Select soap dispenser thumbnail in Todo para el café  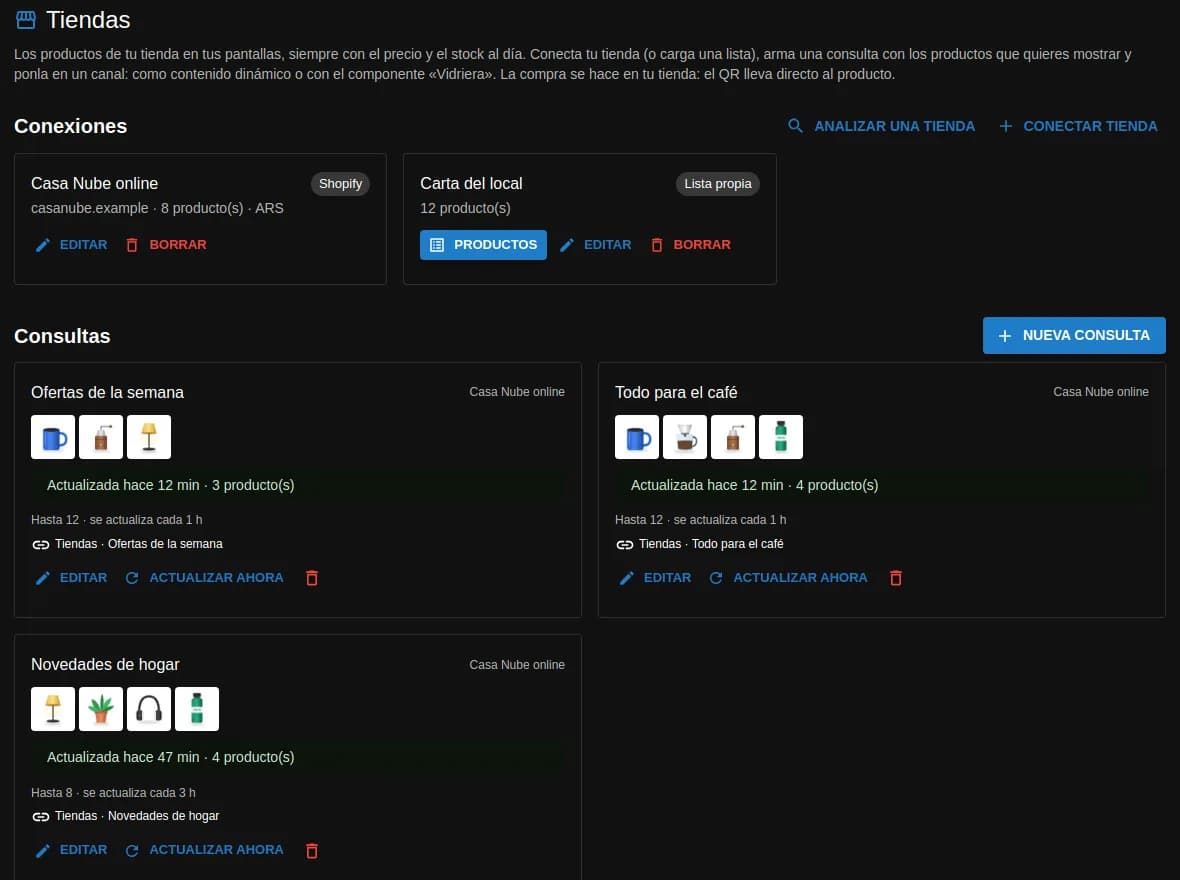[733, 437]
